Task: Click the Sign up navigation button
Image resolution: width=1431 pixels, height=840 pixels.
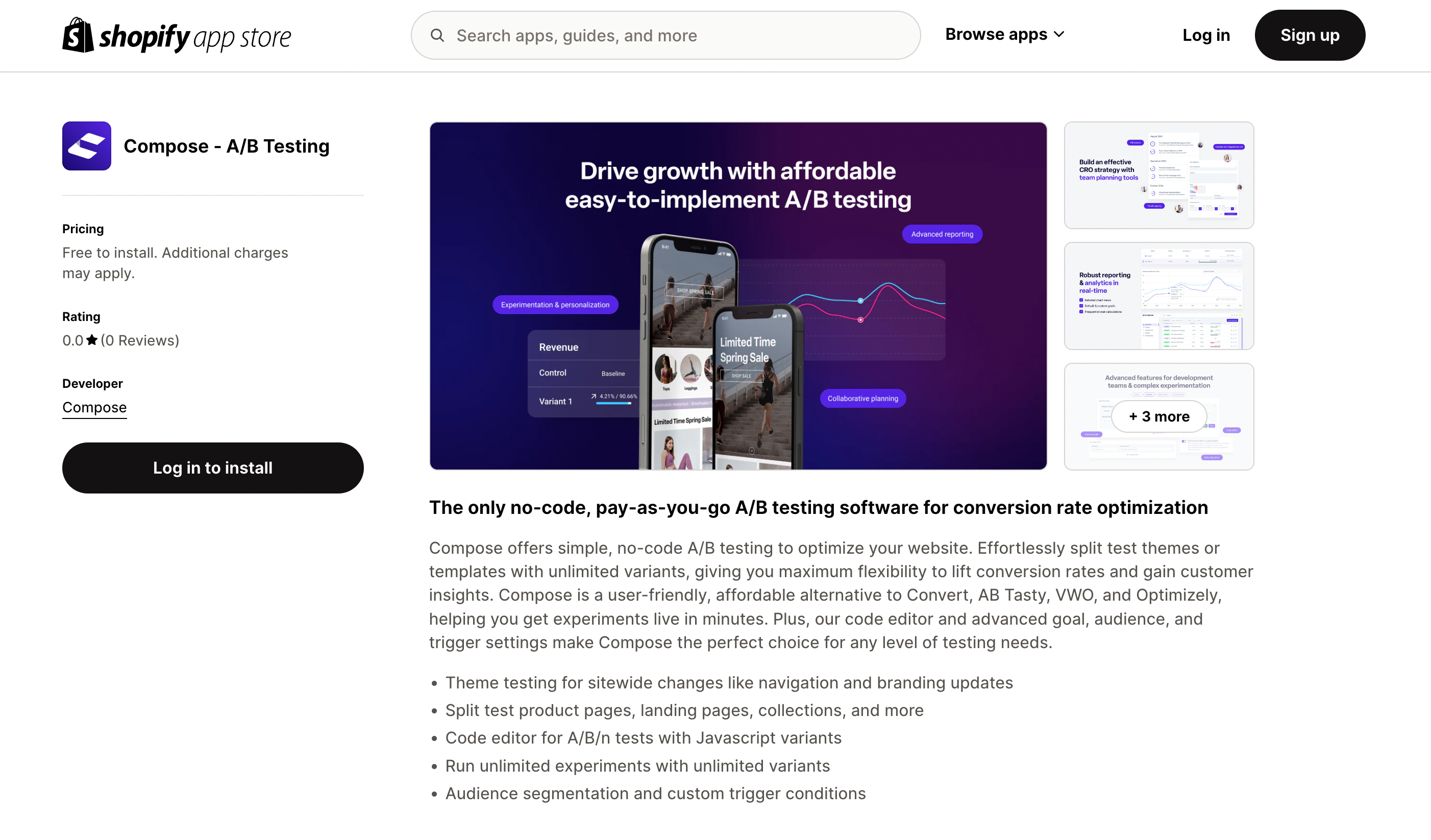Action: 1310,35
